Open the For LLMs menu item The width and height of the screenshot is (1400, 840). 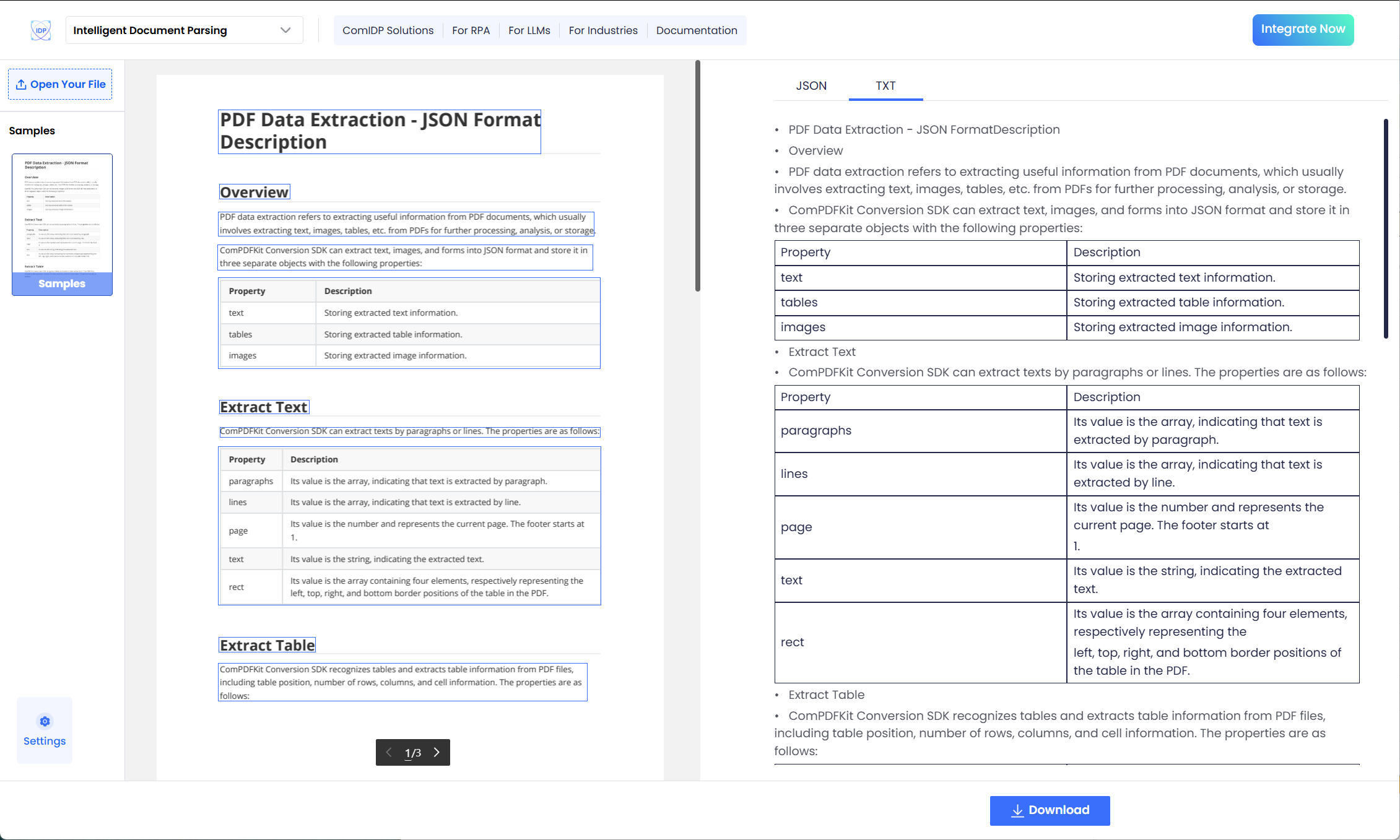pyautogui.click(x=529, y=30)
